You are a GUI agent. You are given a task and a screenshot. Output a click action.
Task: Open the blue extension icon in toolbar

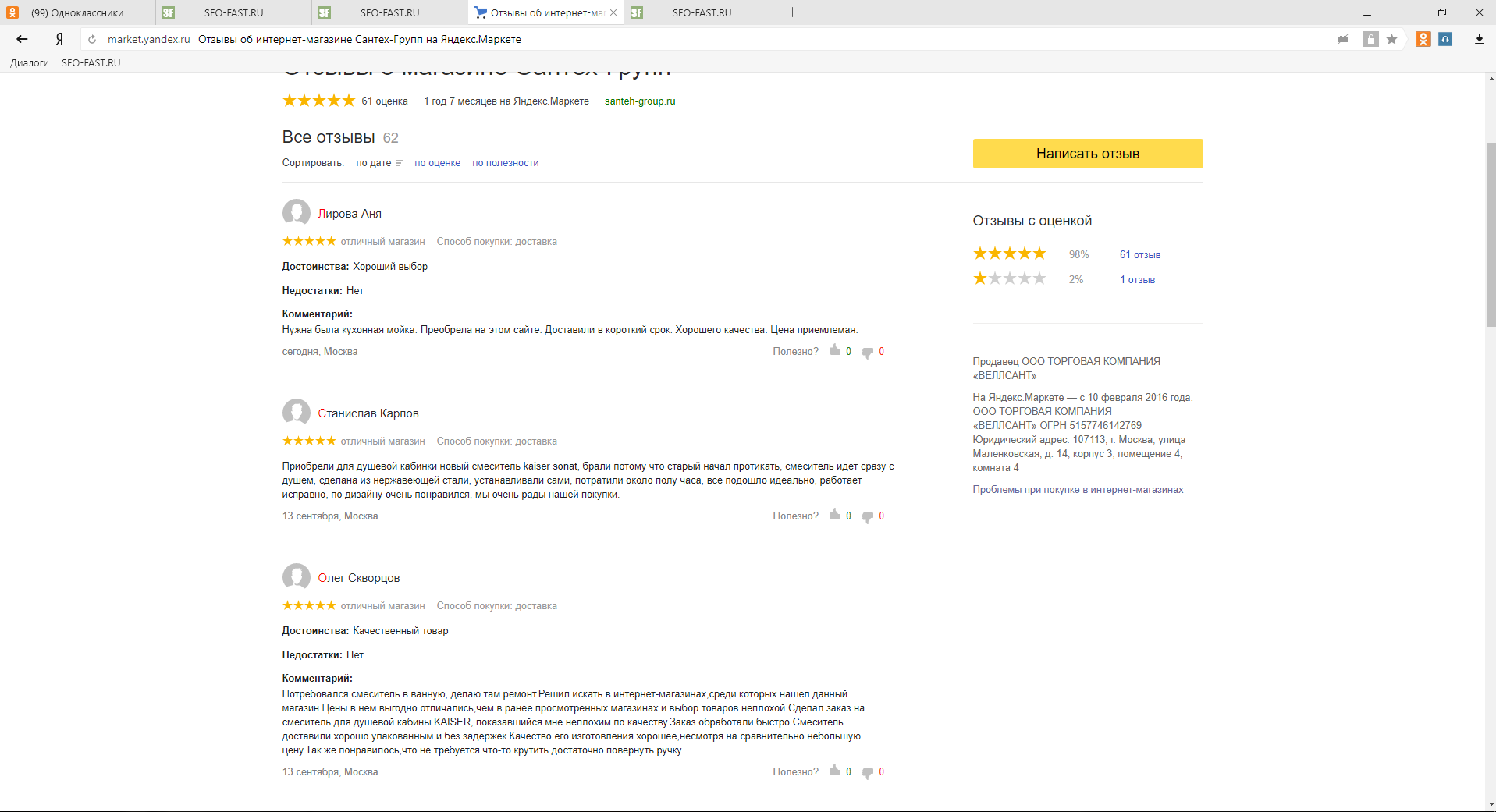[x=1445, y=39]
